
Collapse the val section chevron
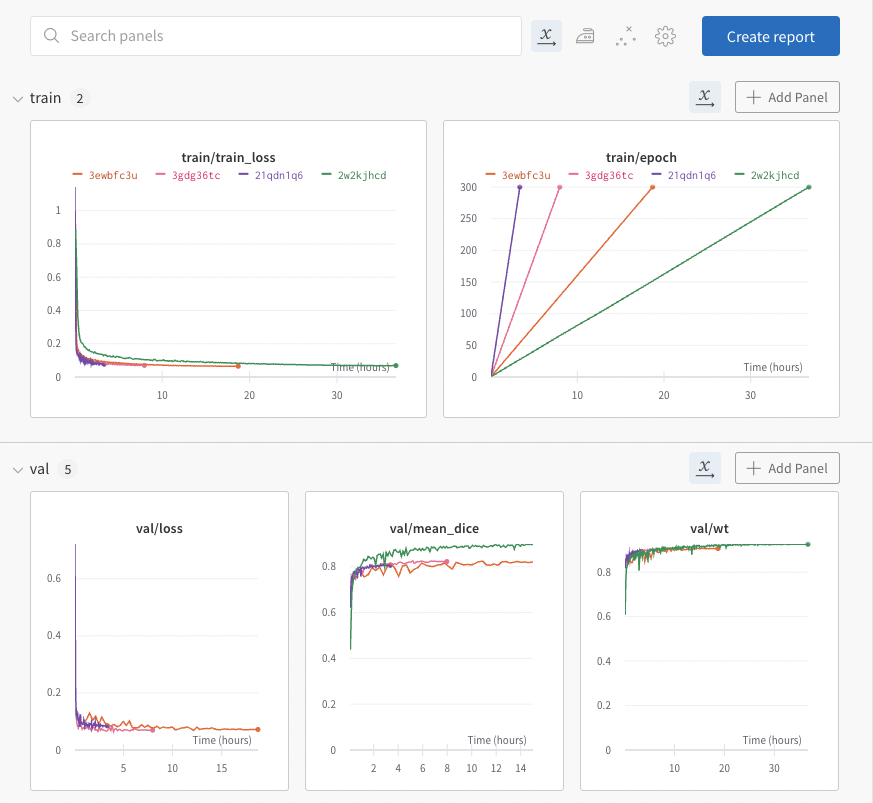(18, 470)
